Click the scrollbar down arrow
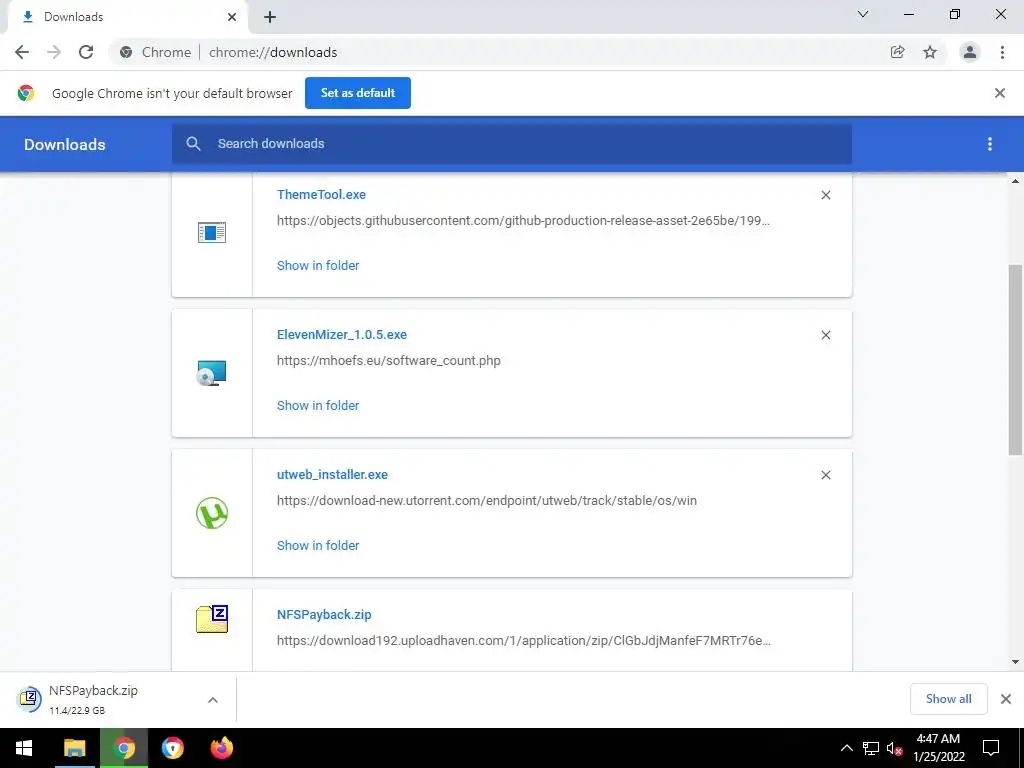The image size is (1024, 768). 1016,662
